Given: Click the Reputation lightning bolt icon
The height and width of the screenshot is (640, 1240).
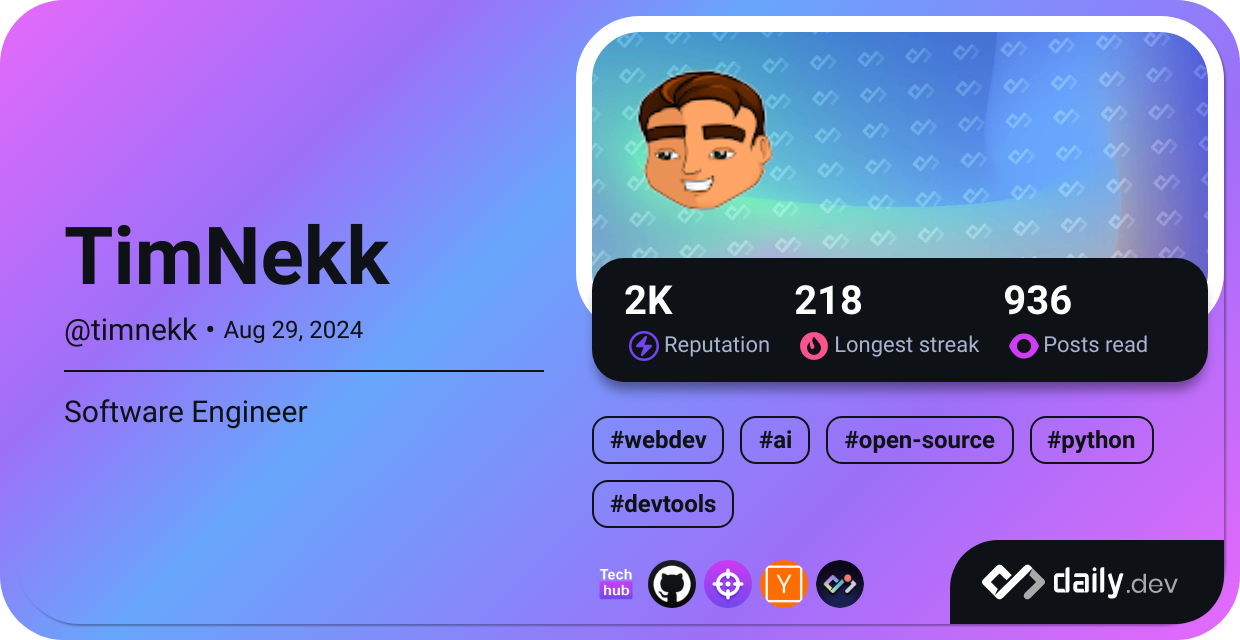Looking at the screenshot, I should [643, 346].
